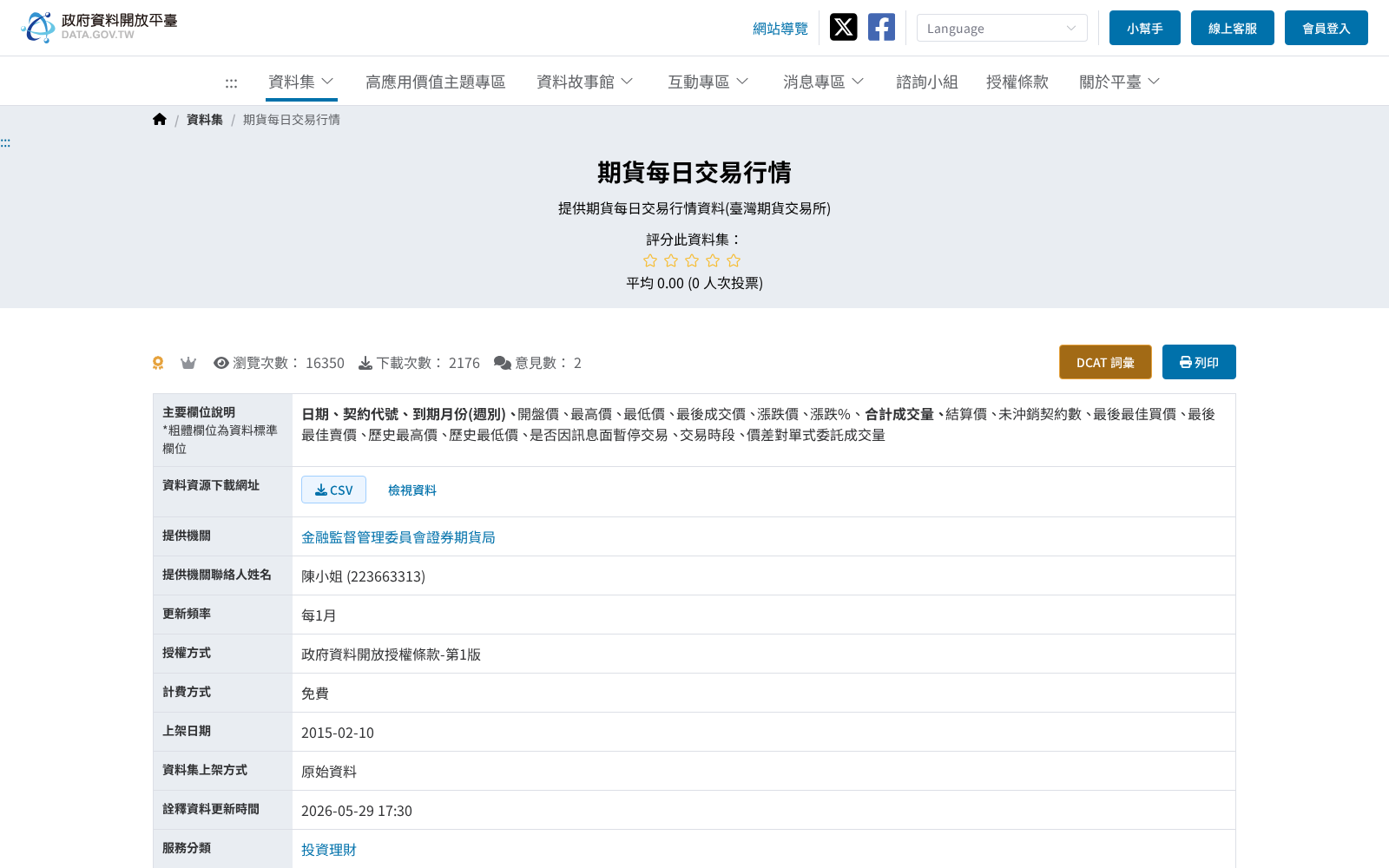Open 高應用價值主題專區 page
1389x868 pixels.
[436, 82]
